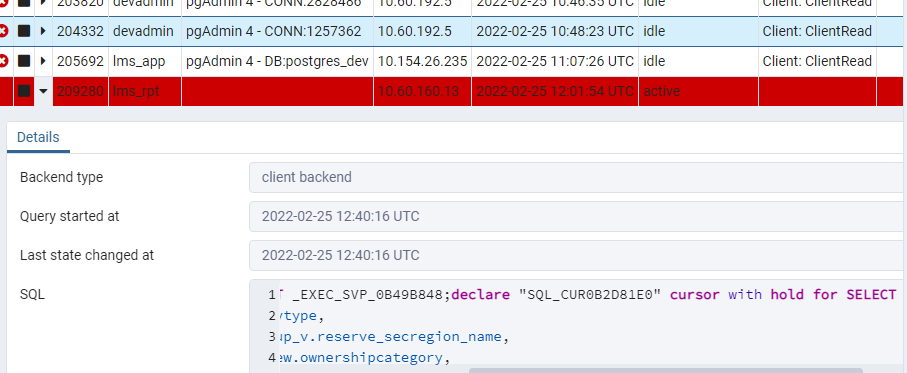This screenshot has height=373, width=907.
Task: Cancel active query for PID 209280
Action: coord(24,91)
